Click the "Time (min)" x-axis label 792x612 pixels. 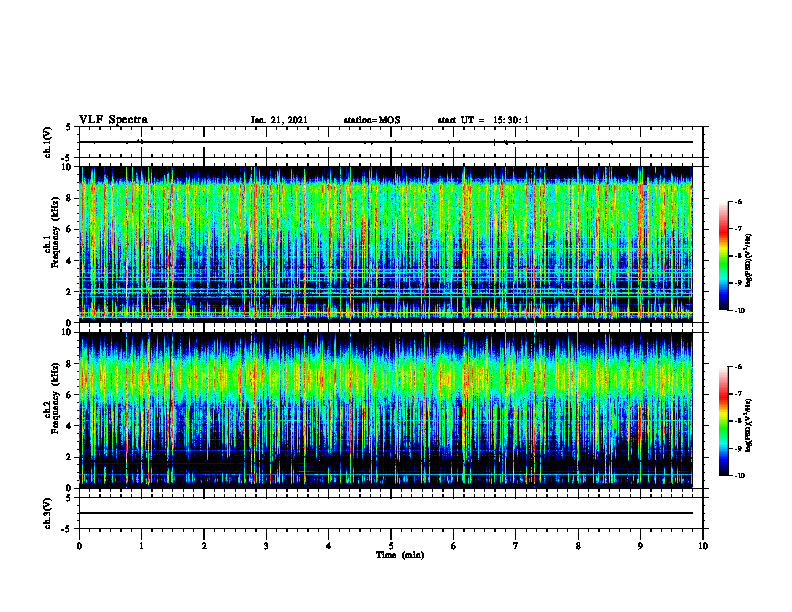(x=400, y=555)
